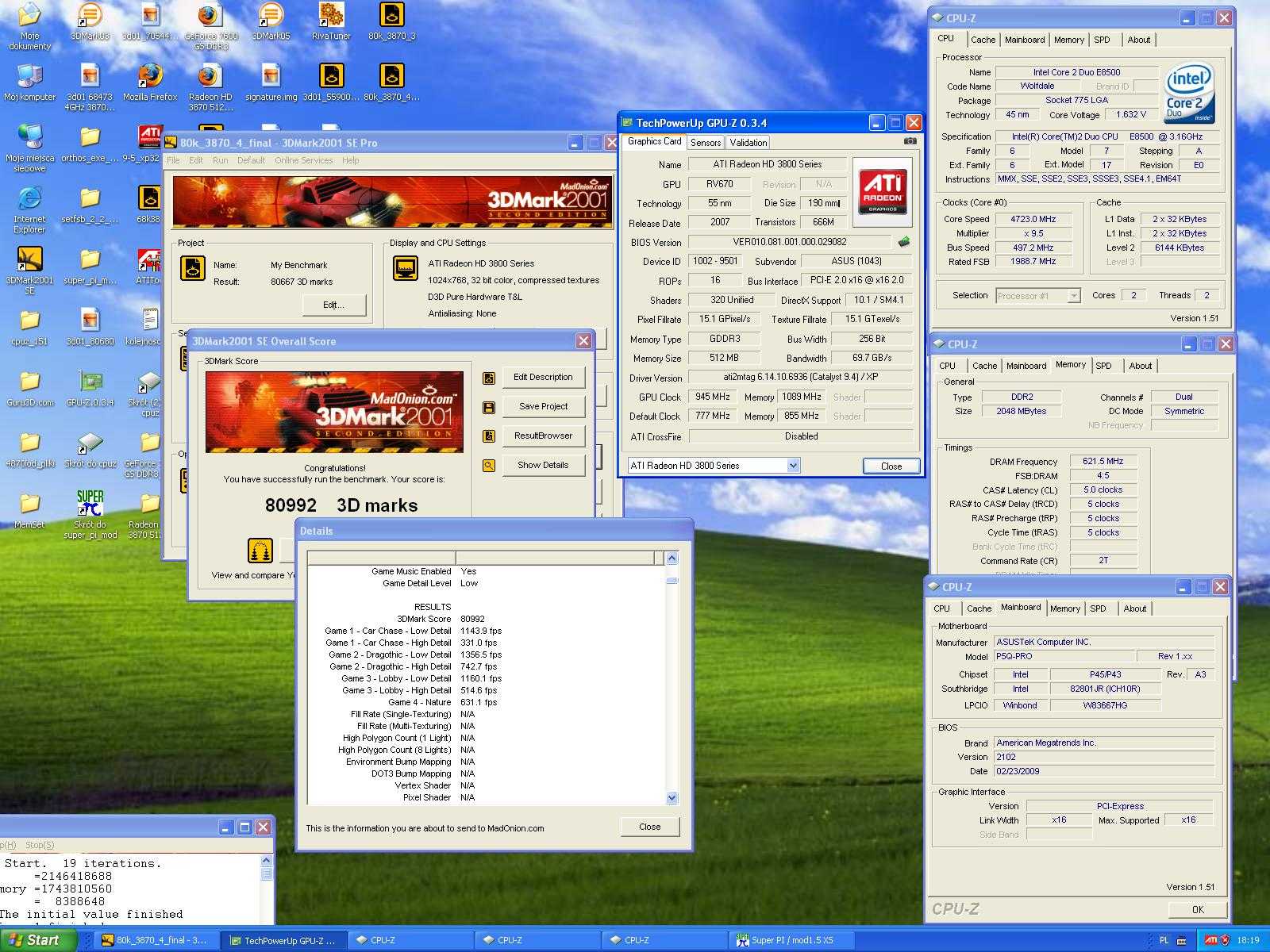
Task: Open the Guru3D.com desktop folder
Action: pyautogui.click(x=29, y=388)
